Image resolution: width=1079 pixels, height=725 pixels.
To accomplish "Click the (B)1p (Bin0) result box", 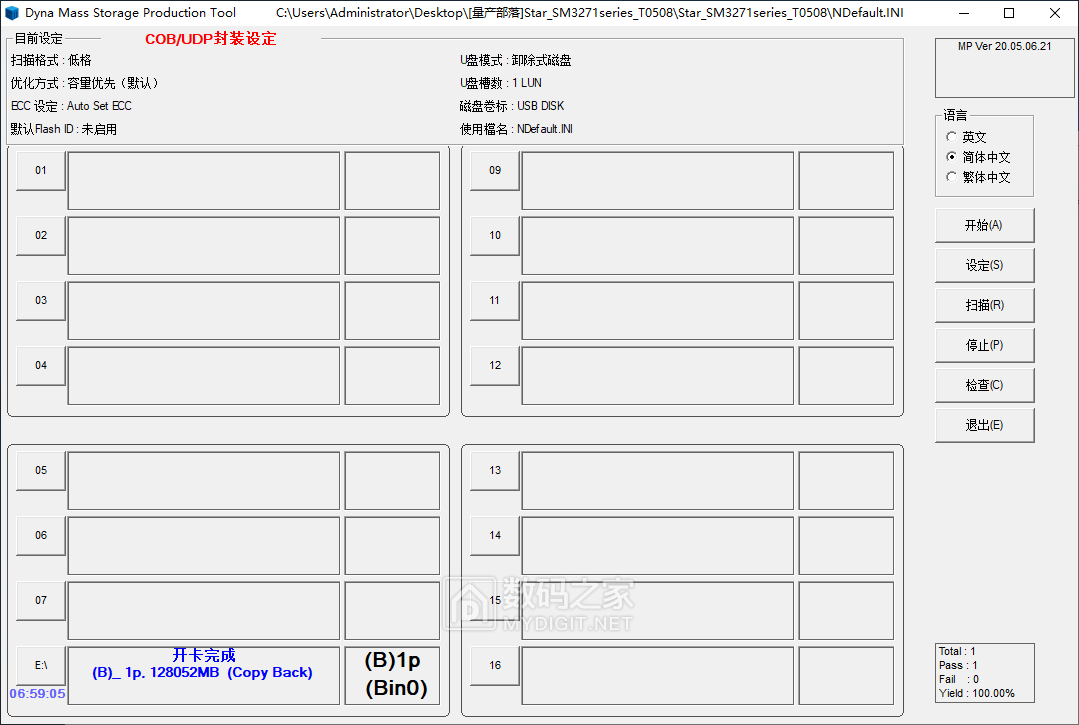I will tap(392, 675).
